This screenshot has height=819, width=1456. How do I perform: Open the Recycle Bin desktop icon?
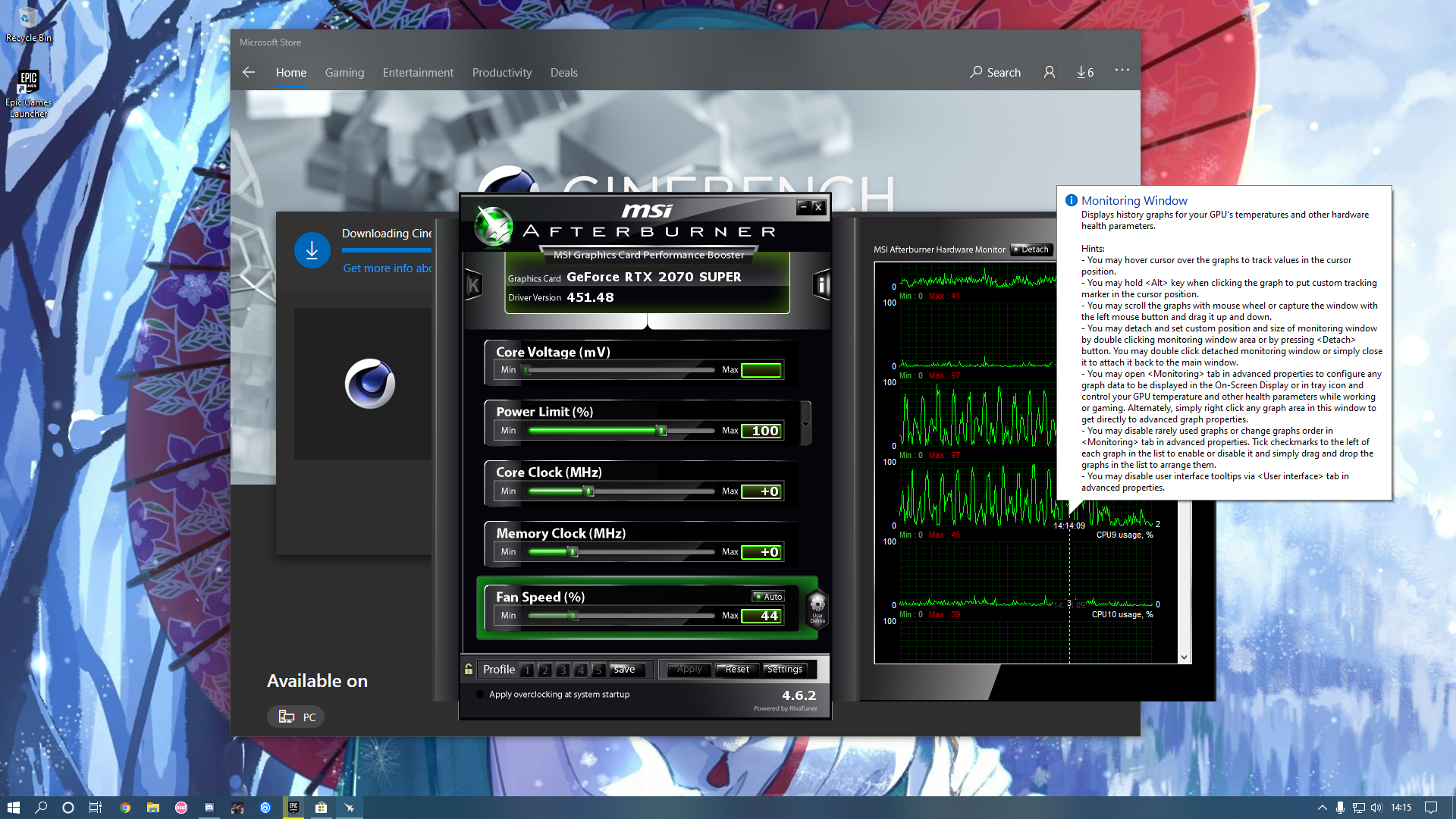[x=28, y=24]
